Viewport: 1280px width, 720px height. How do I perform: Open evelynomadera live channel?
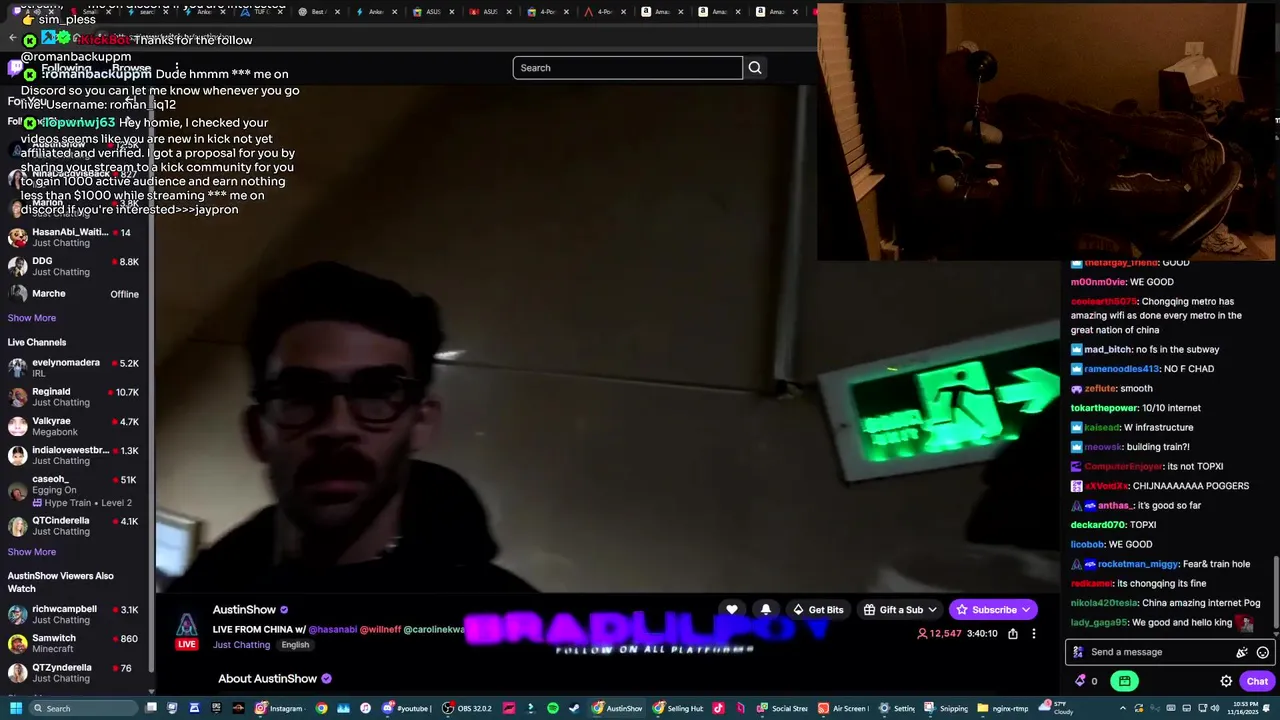[76, 368]
